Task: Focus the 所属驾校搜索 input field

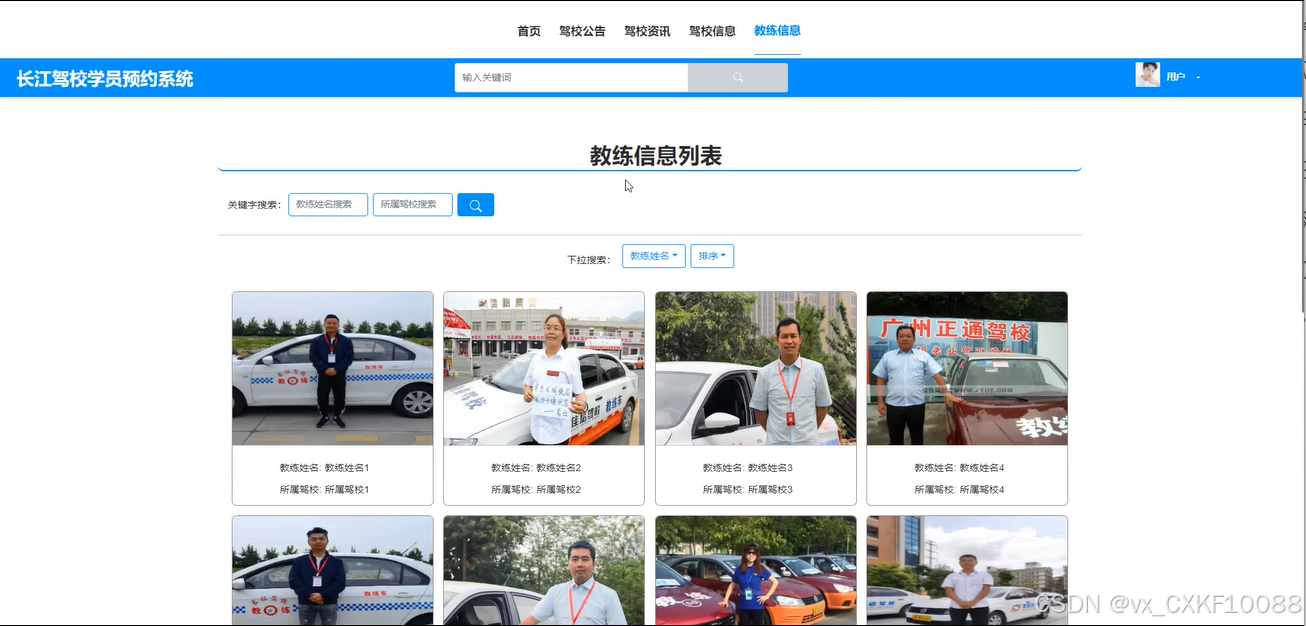Action: (413, 204)
